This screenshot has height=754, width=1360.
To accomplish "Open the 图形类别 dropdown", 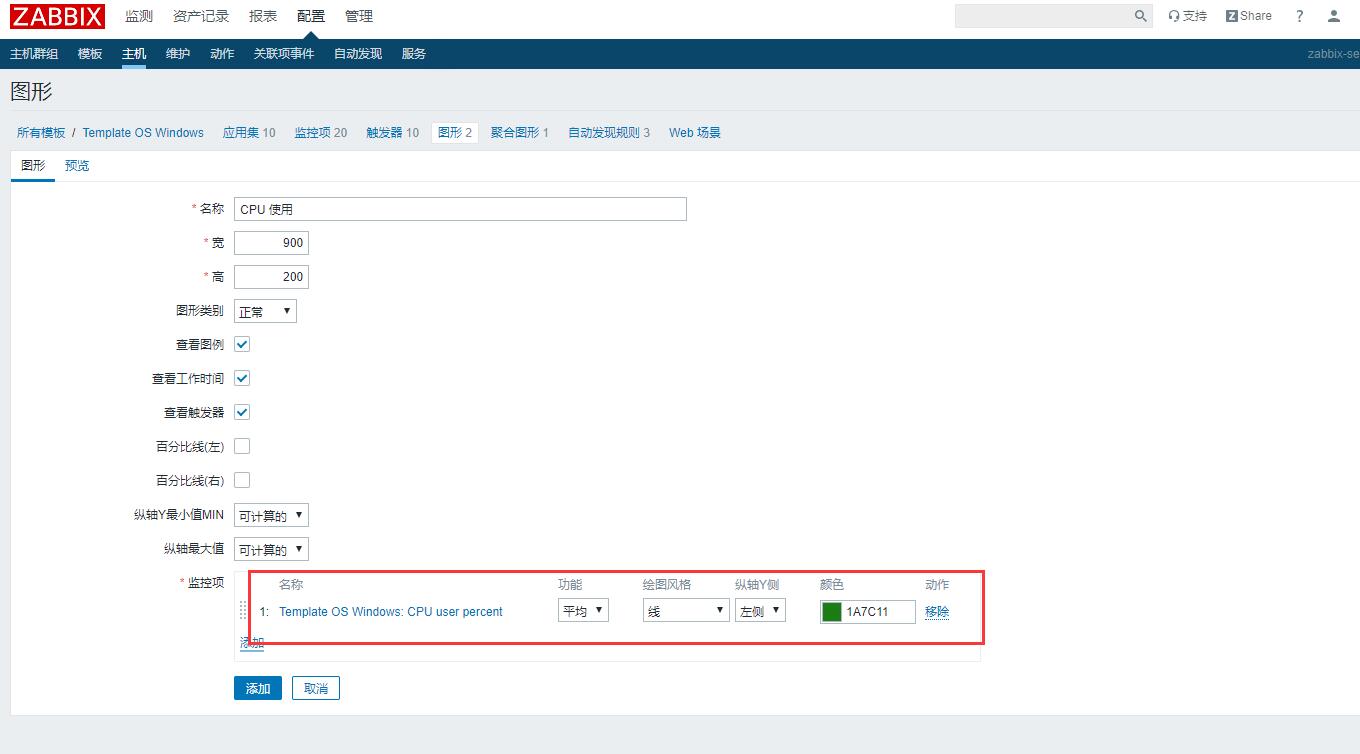I will 265,311.
